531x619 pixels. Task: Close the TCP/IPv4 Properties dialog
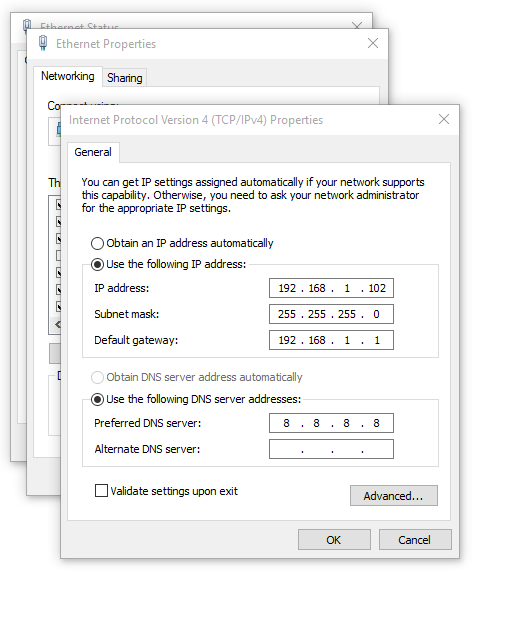pyautogui.click(x=444, y=119)
